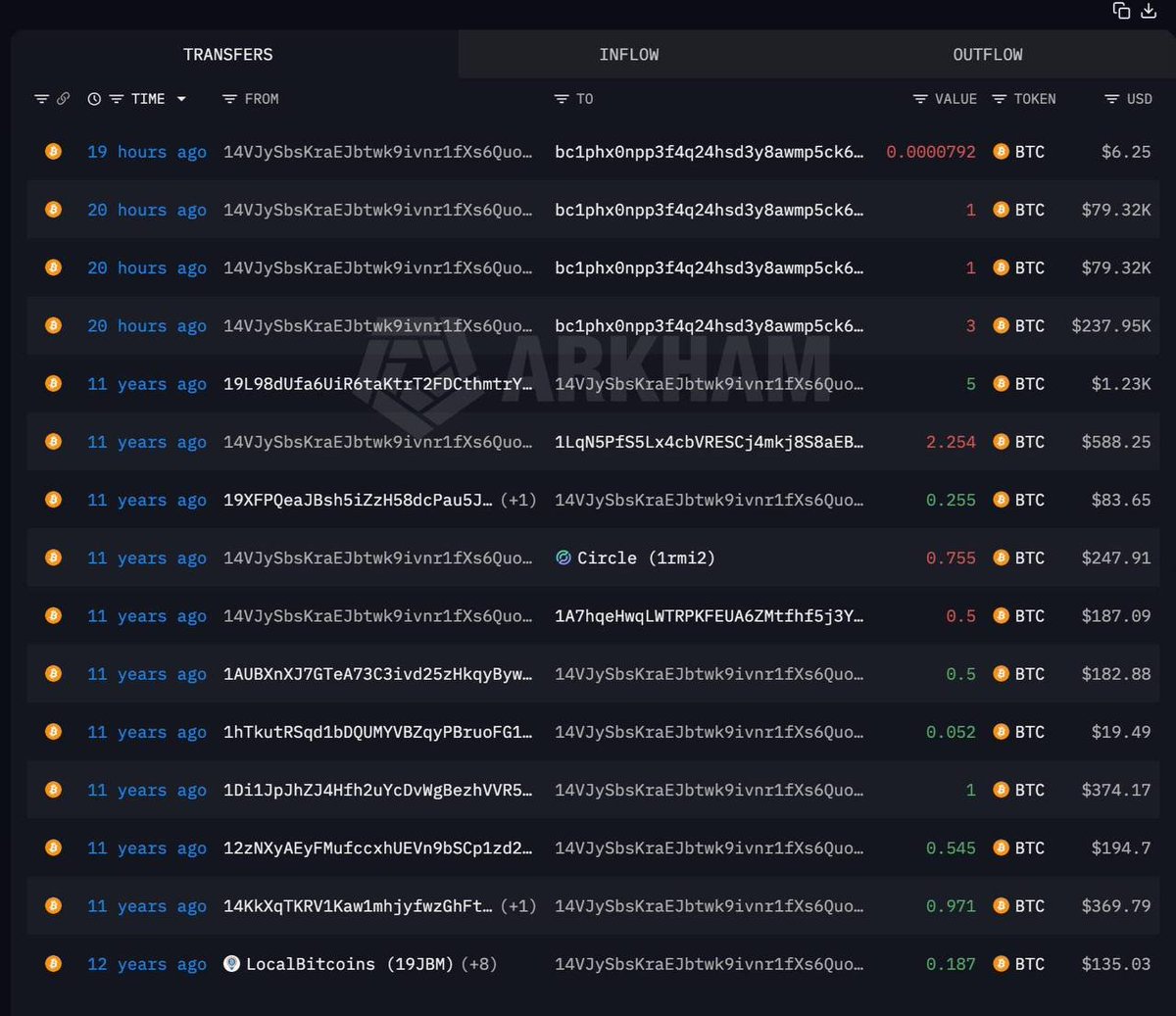Open the VALUE column filter

coord(920,99)
